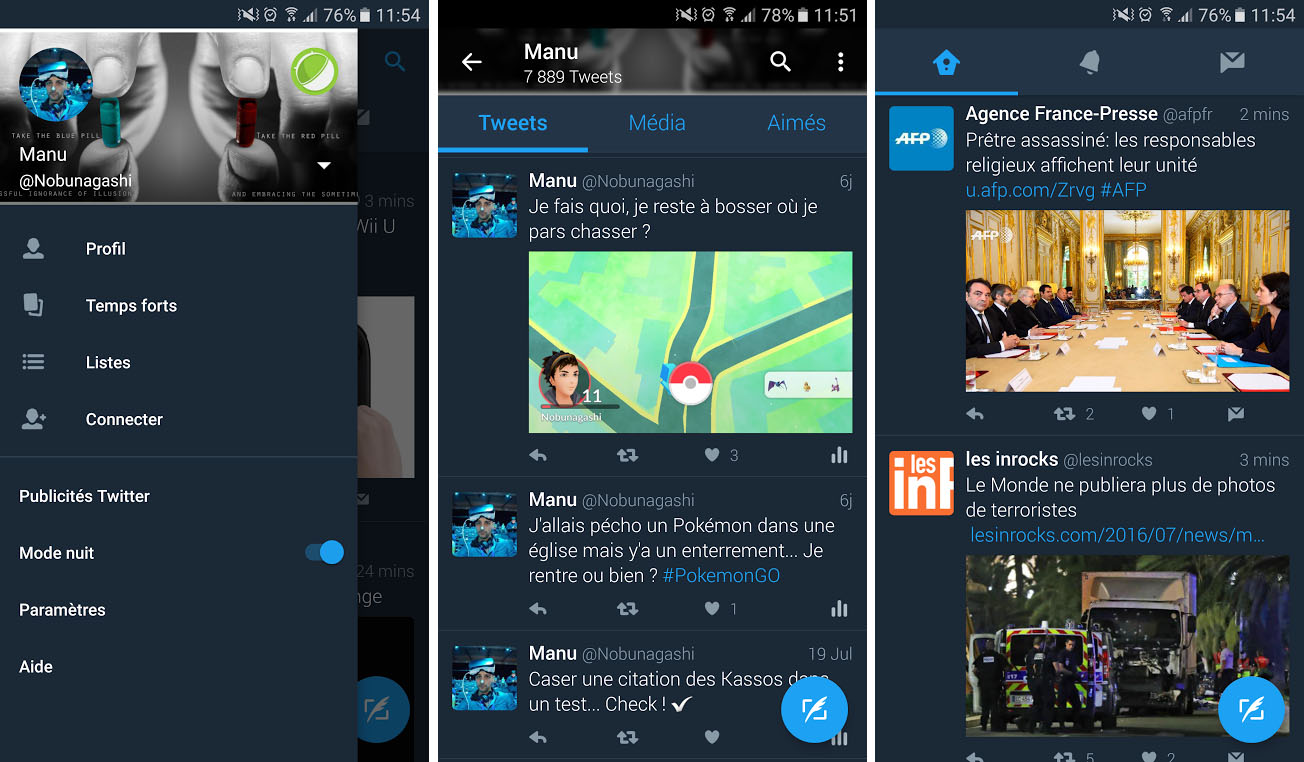Reply to the AFP tweet
1304x762 pixels.
[975, 413]
